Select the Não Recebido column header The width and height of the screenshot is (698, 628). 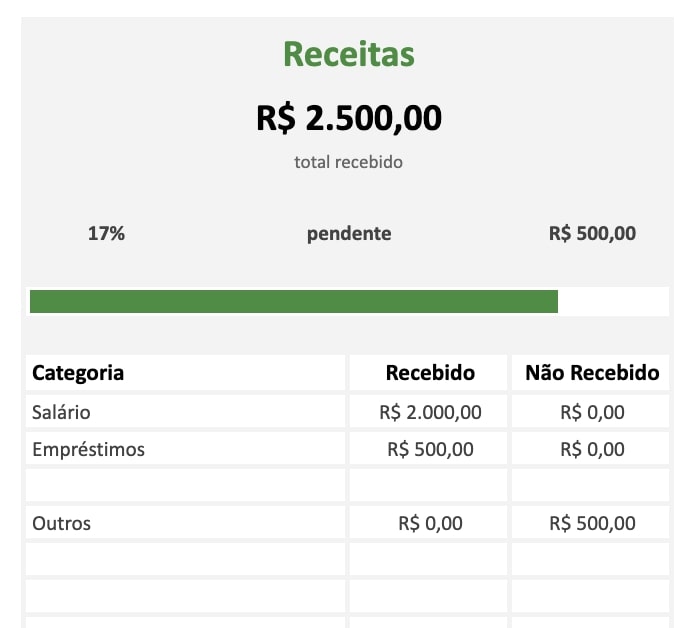(x=590, y=373)
